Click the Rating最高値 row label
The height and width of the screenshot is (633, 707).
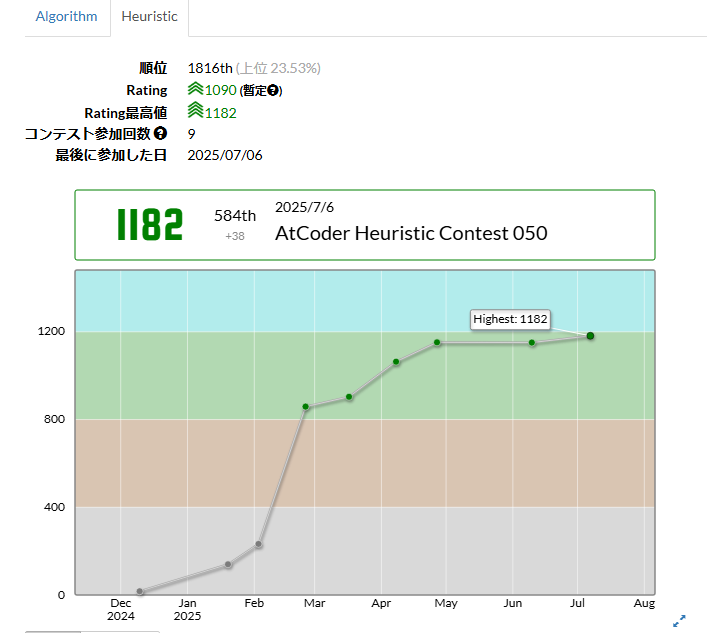pos(126,113)
